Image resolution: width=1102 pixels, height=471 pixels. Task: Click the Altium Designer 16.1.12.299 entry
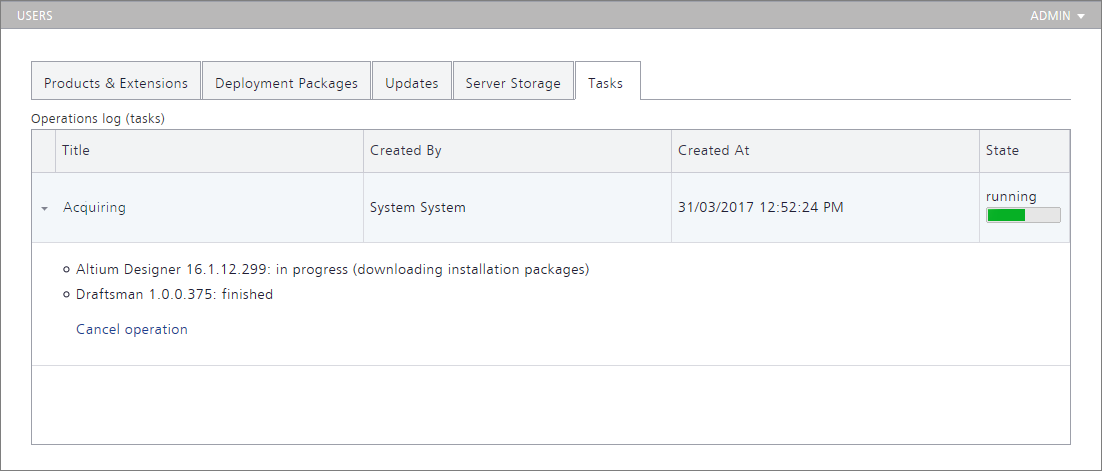pyautogui.click(x=332, y=269)
